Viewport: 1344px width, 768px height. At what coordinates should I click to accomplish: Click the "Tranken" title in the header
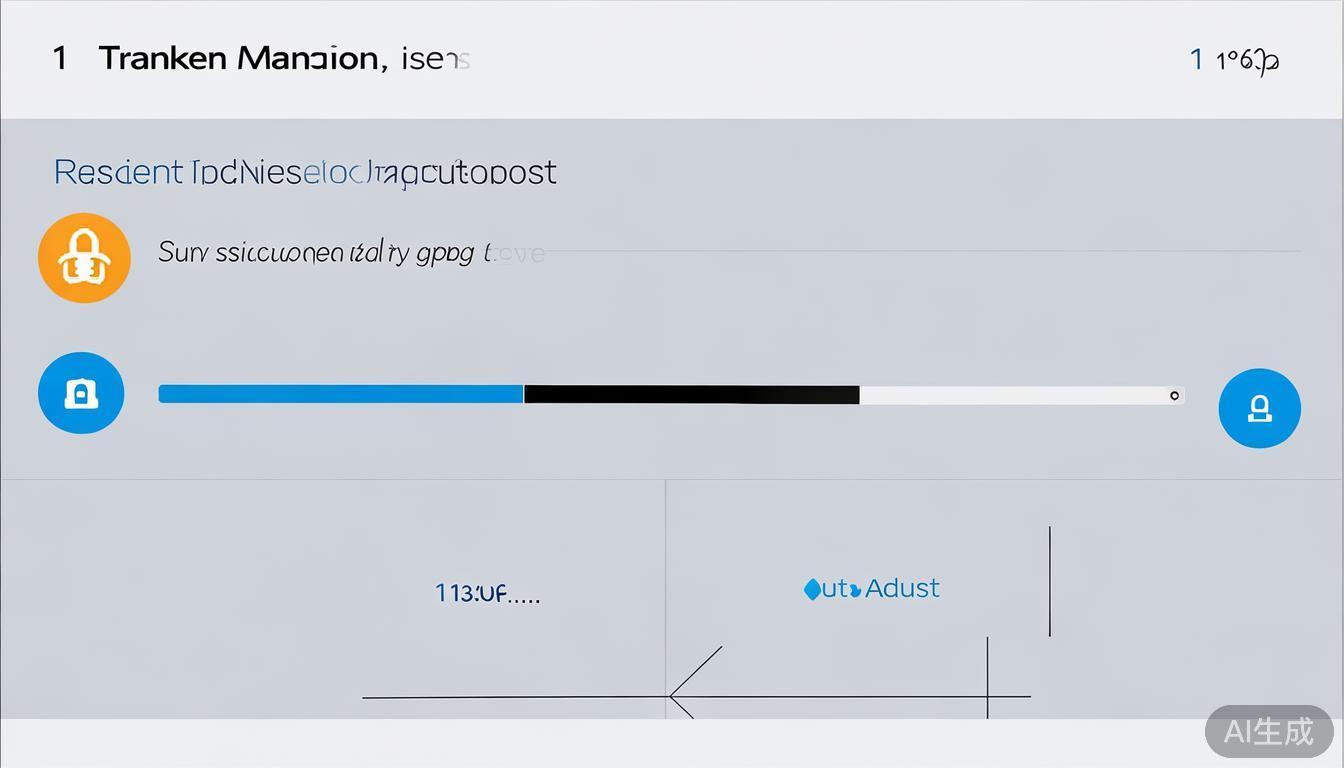[x=163, y=58]
